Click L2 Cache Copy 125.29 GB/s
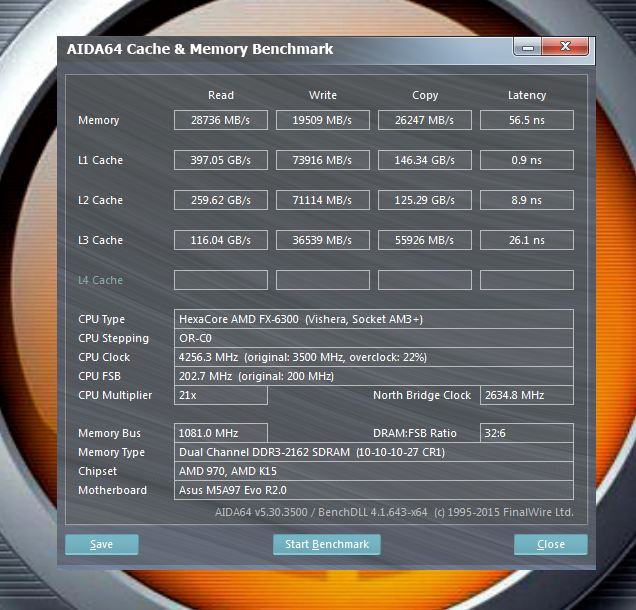636x610 pixels. pyautogui.click(x=425, y=200)
